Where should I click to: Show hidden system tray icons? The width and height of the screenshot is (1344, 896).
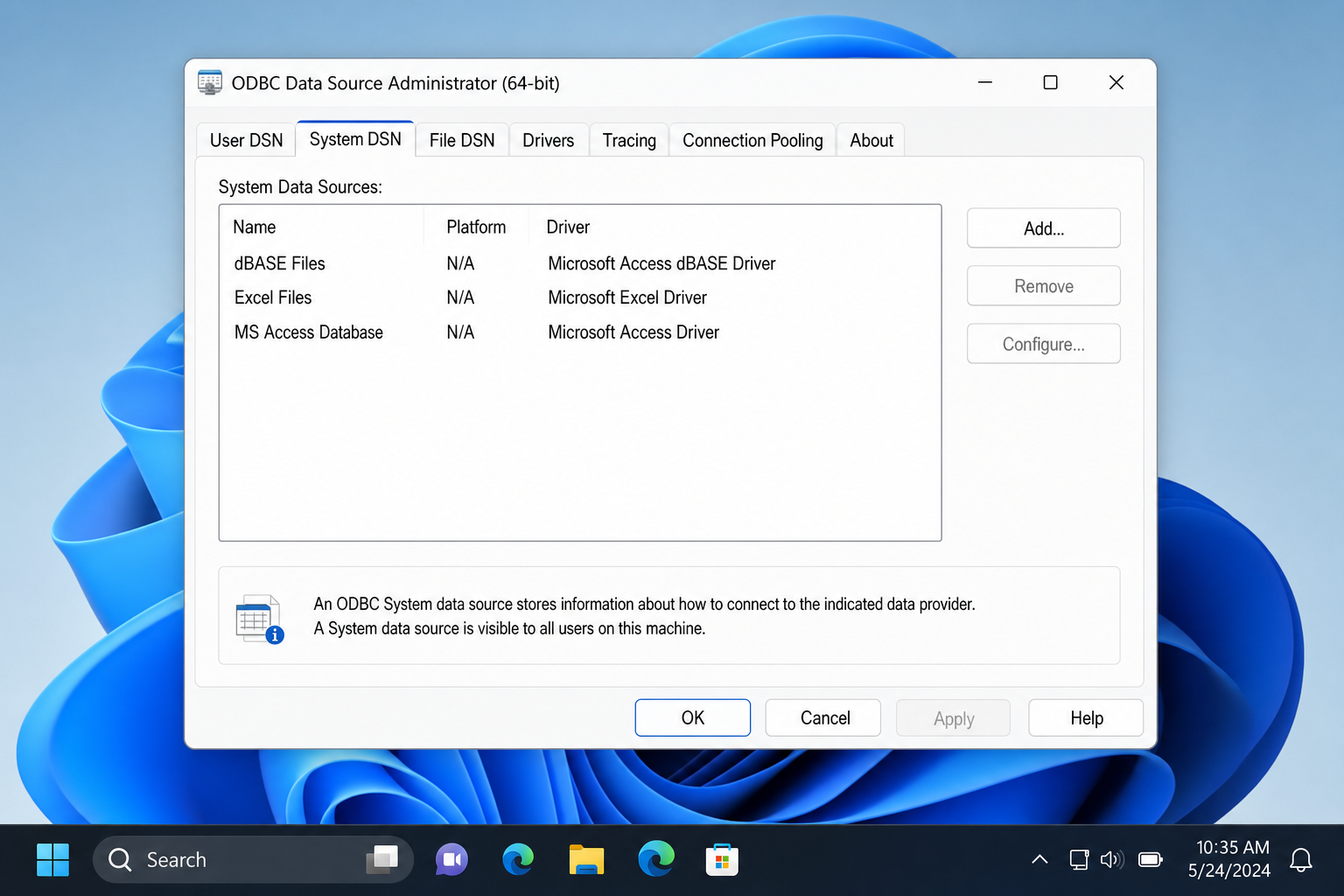[x=1039, y=859]
